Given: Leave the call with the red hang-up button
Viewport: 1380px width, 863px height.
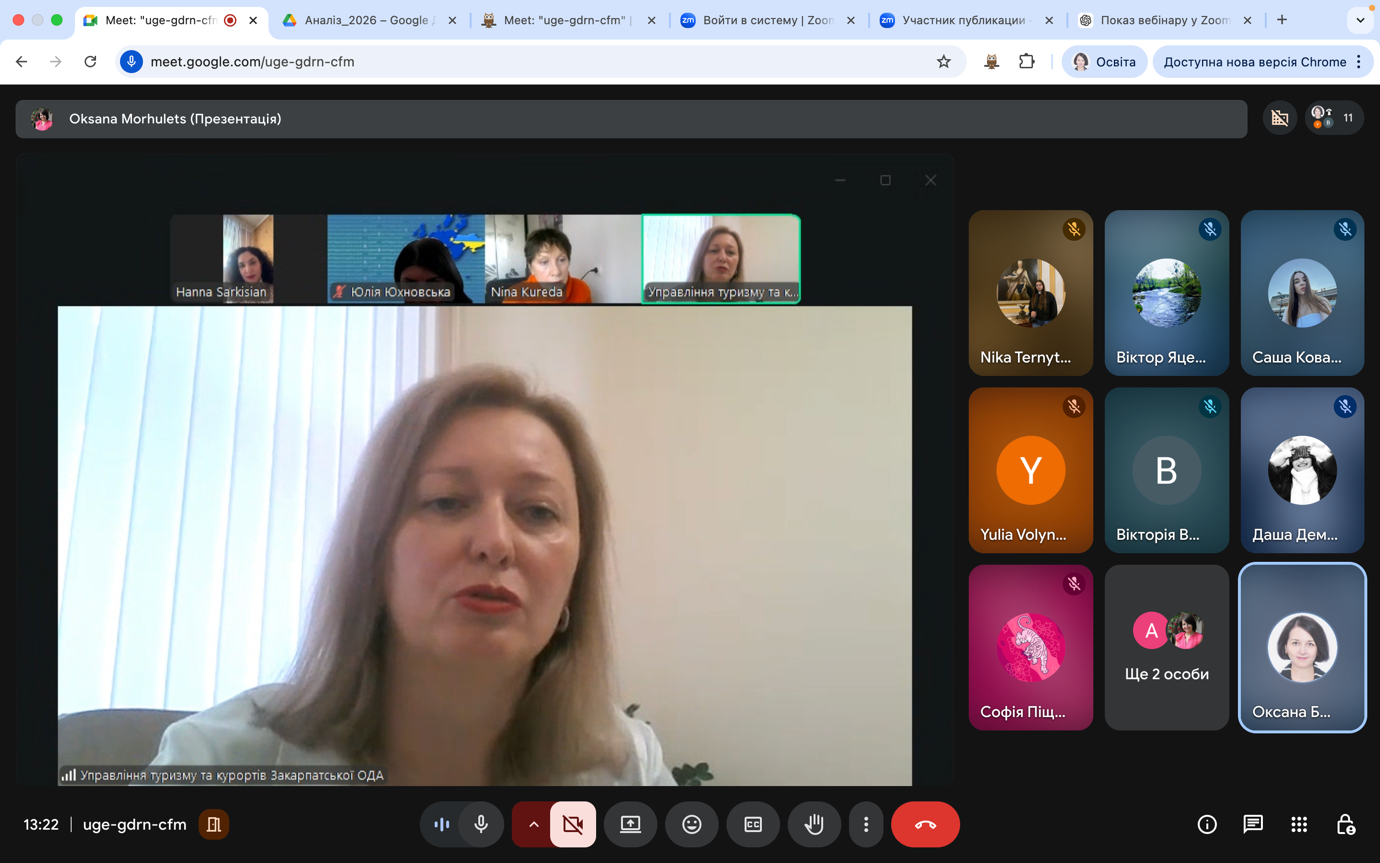Looking at the screenshot, I should coord(925,825).
